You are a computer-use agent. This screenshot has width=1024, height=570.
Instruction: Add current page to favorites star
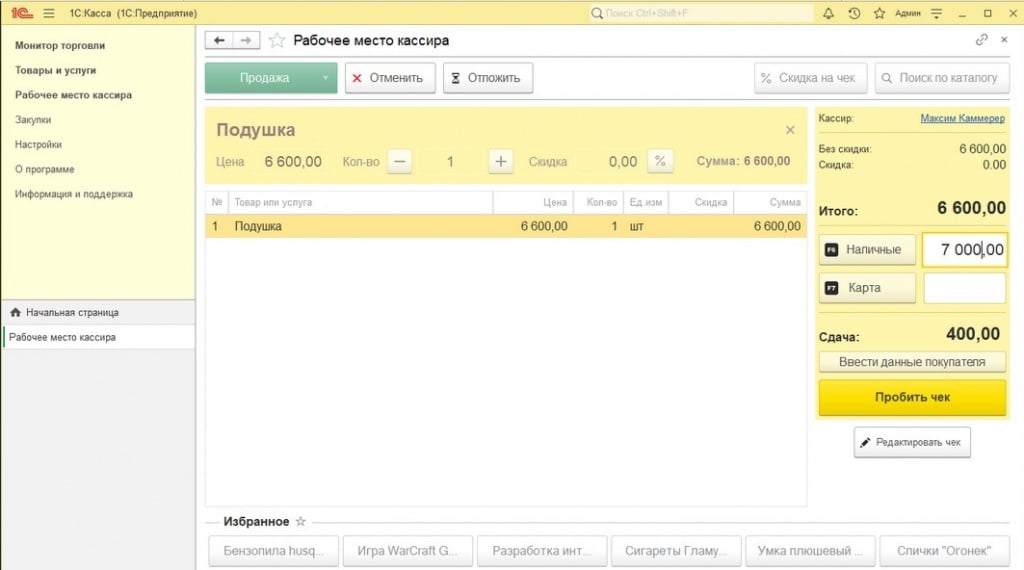coord(277,41)
